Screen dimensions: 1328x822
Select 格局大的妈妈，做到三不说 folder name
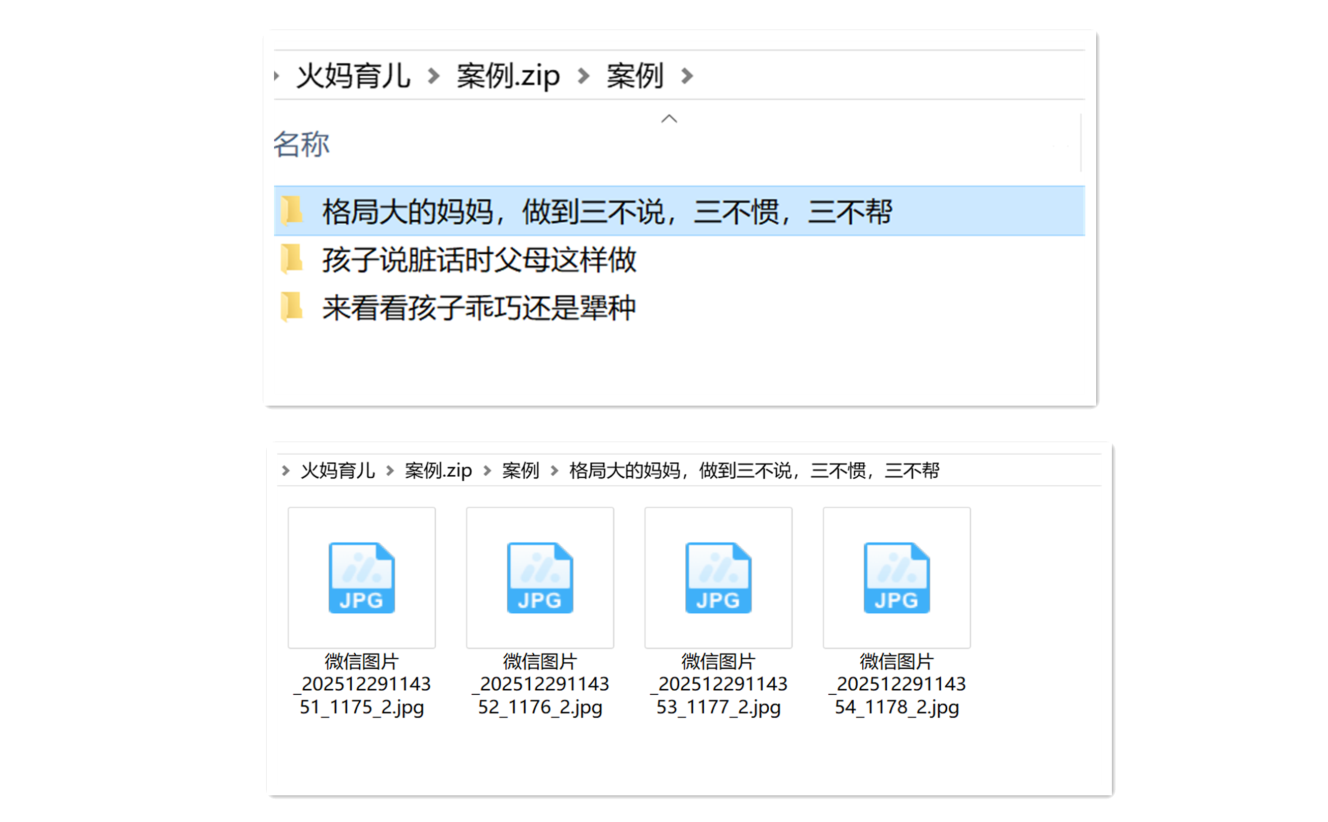[x=607, y=211]
